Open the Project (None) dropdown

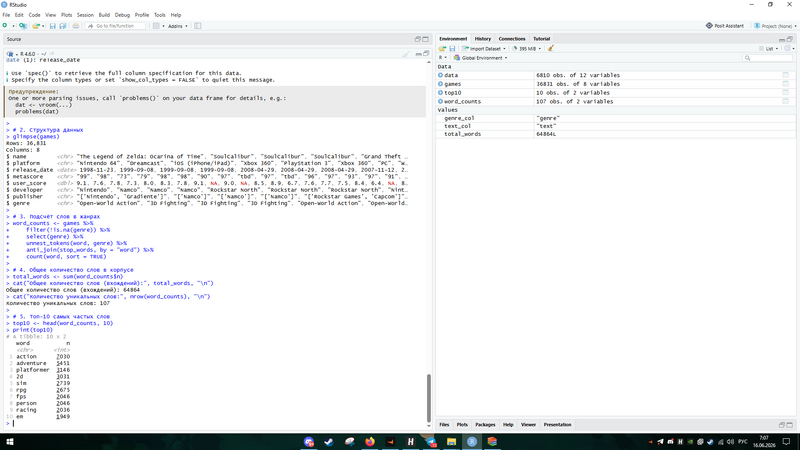point(775,26)
